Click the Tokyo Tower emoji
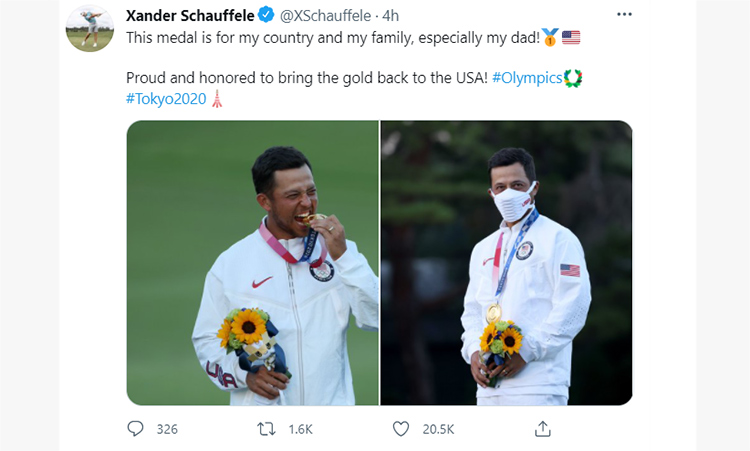Viewport: 750px width, 451px height. click(x=217, y=99)
